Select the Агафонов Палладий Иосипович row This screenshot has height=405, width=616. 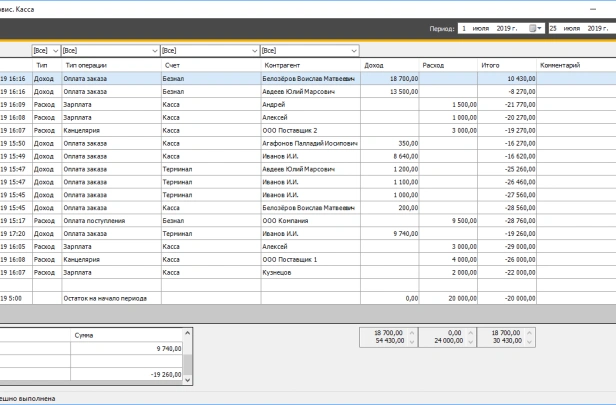310,143
